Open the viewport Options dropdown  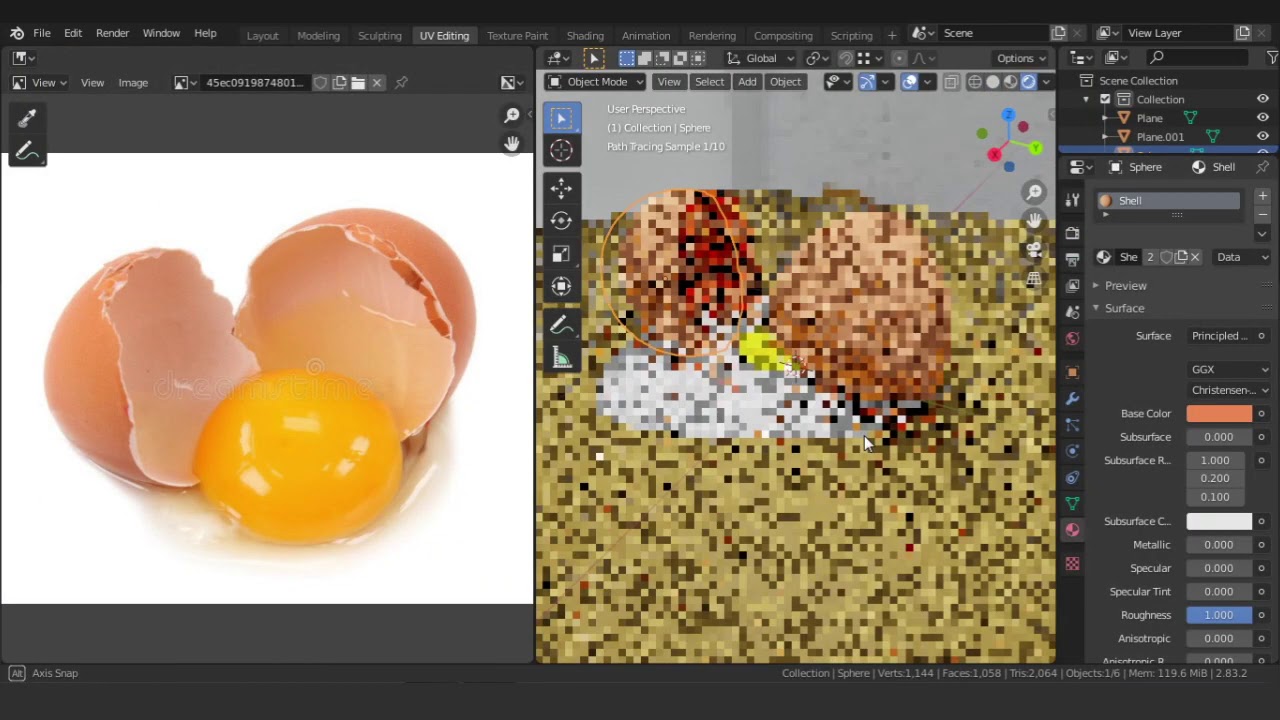[1020, 58]
